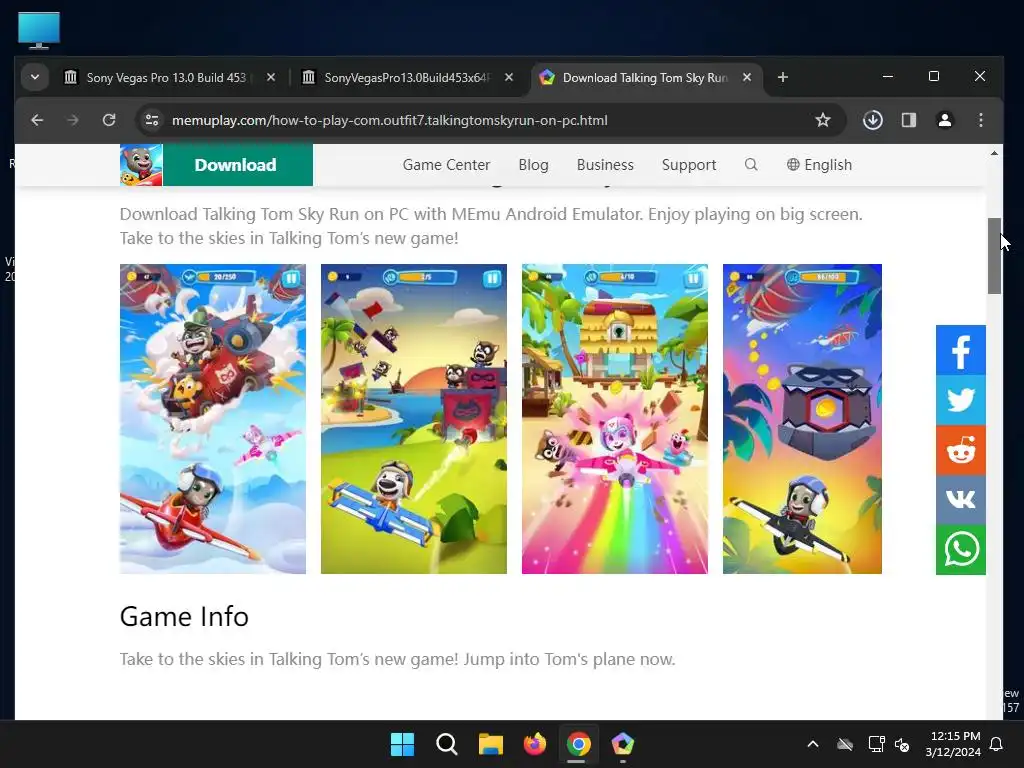Close the Sony Vegas Pro 13.0 Build tab
The height and width of the screenshot is (768, 1024).
click(x=271, y=77)
